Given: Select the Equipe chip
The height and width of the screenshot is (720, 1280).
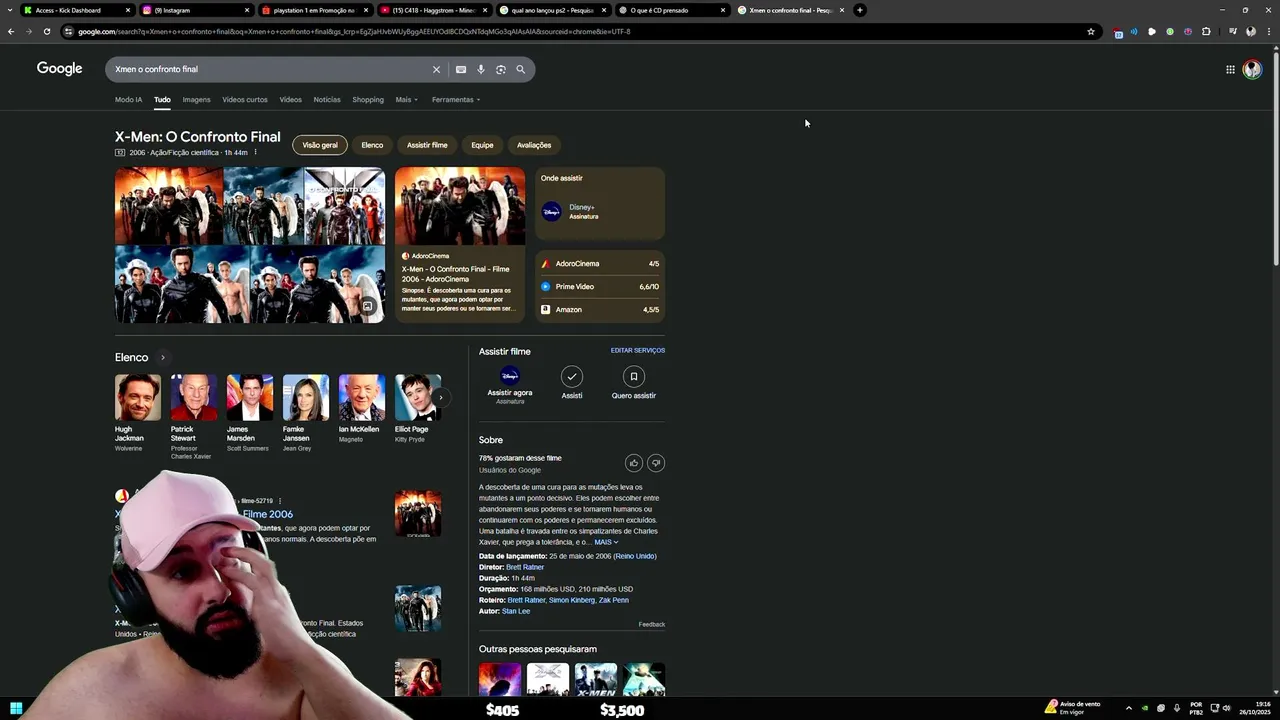Looking at the screenshot, I should [x=482, y=145].
